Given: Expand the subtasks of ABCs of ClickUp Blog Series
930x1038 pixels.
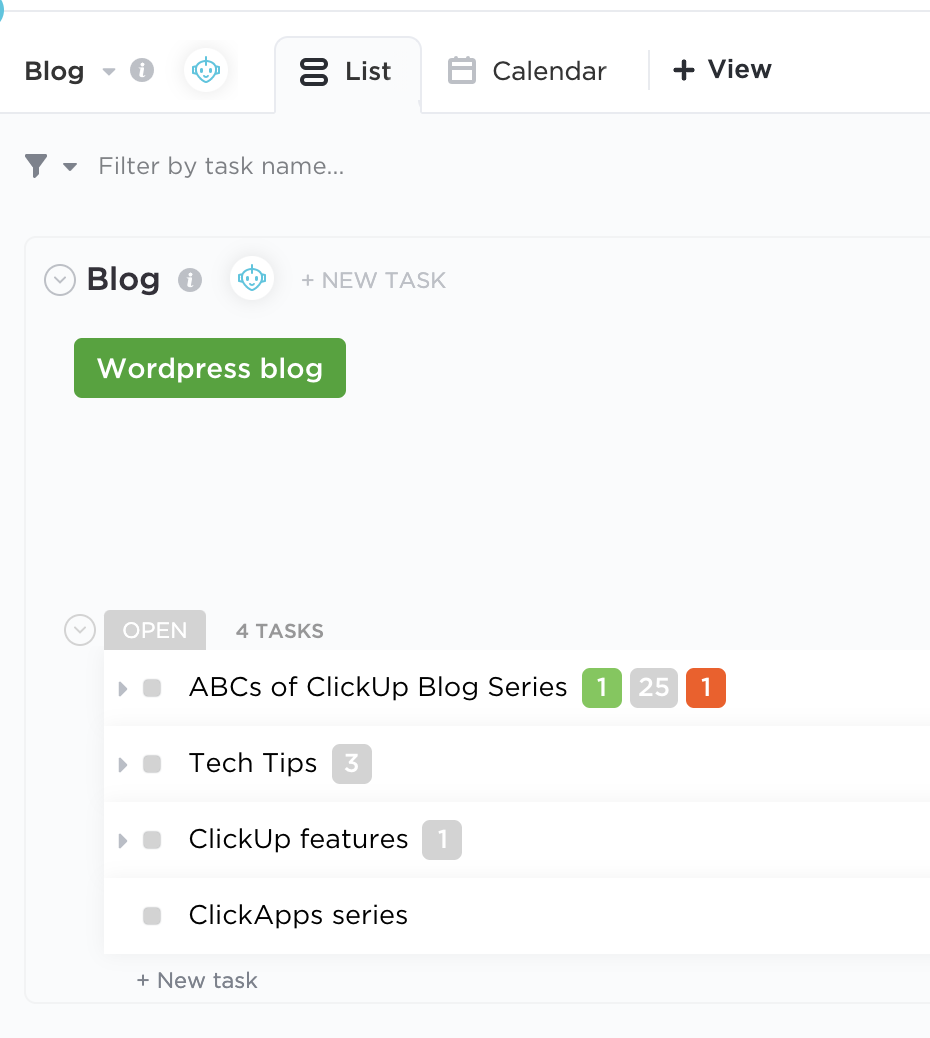Looking at the screenshot, I should 122,688.
